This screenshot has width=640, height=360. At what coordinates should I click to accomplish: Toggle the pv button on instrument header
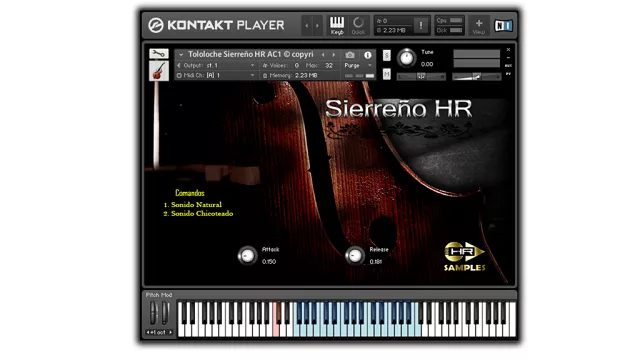(x=508, y=74)
